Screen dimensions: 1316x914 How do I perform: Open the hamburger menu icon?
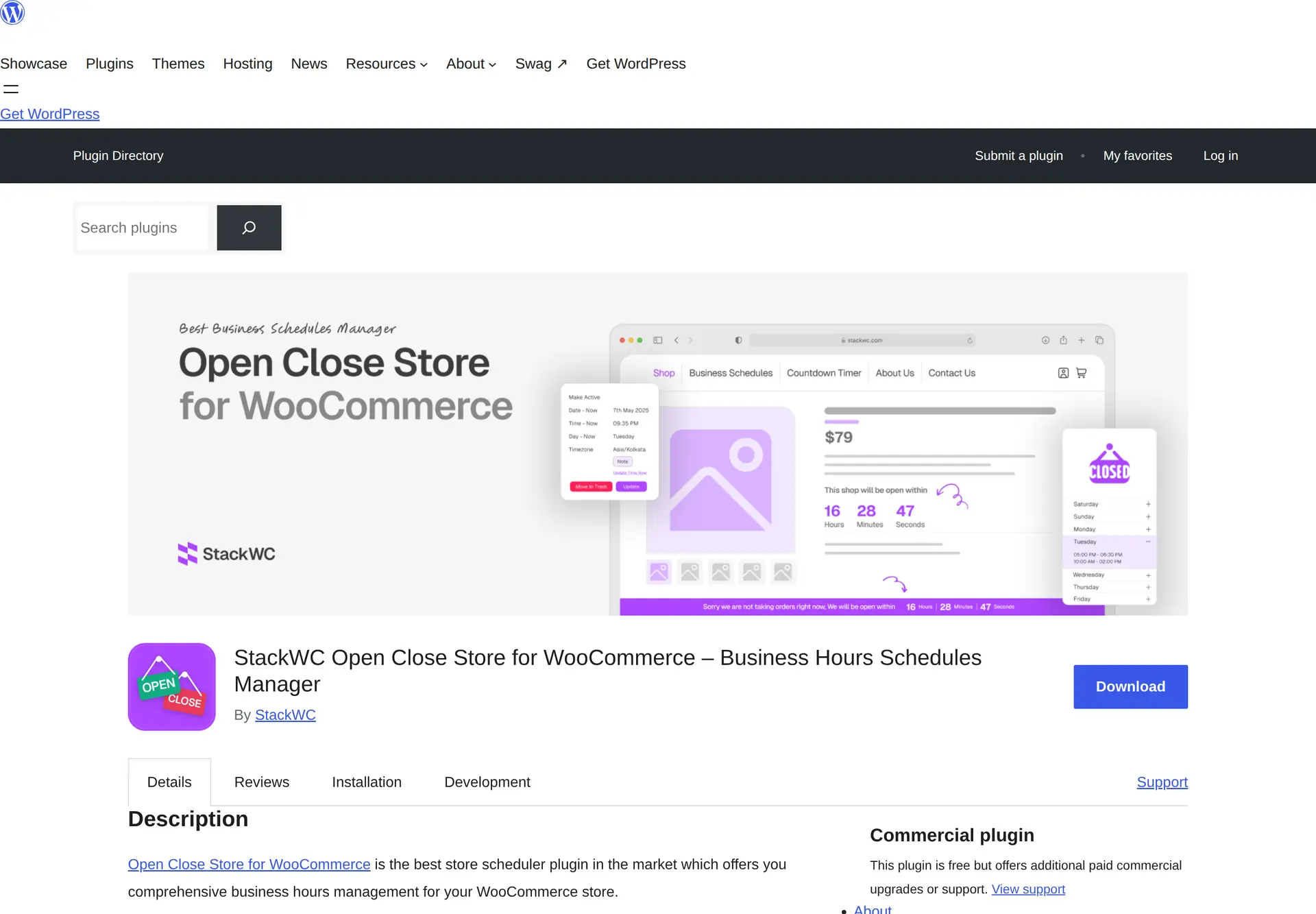coord(11,89)
